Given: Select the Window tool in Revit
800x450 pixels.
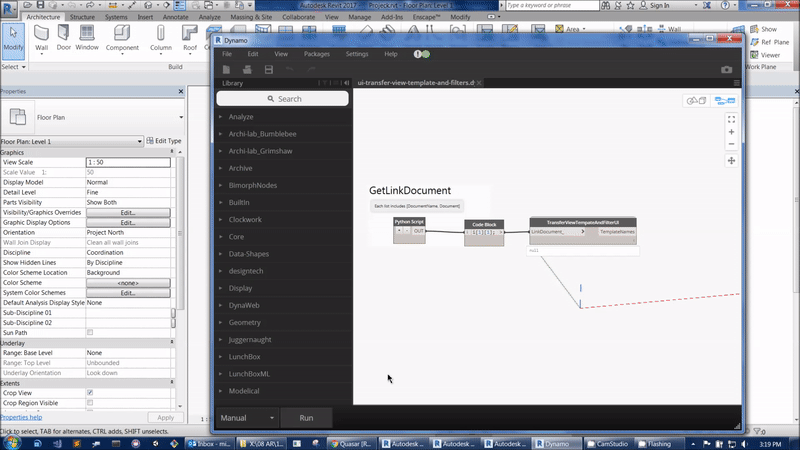Looking at the screenshot, I should click(87, 38).
